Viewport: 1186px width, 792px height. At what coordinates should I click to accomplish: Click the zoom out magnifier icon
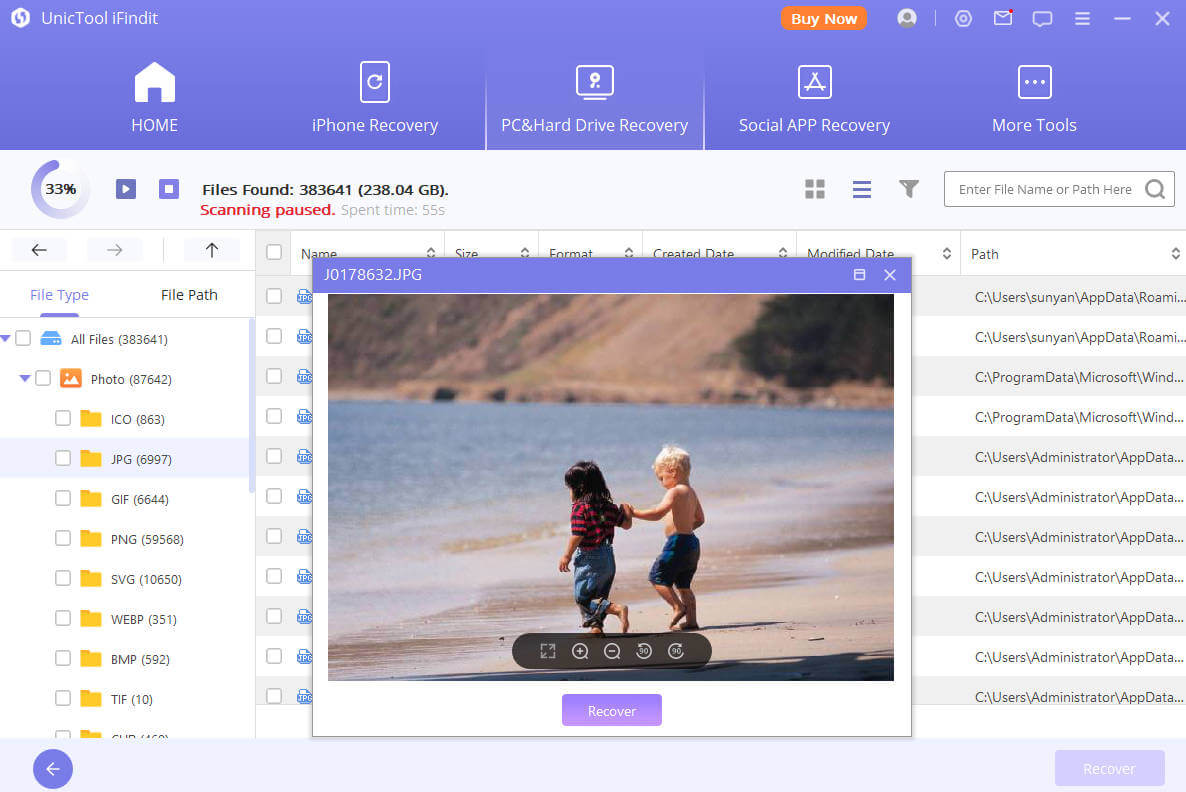612,651
